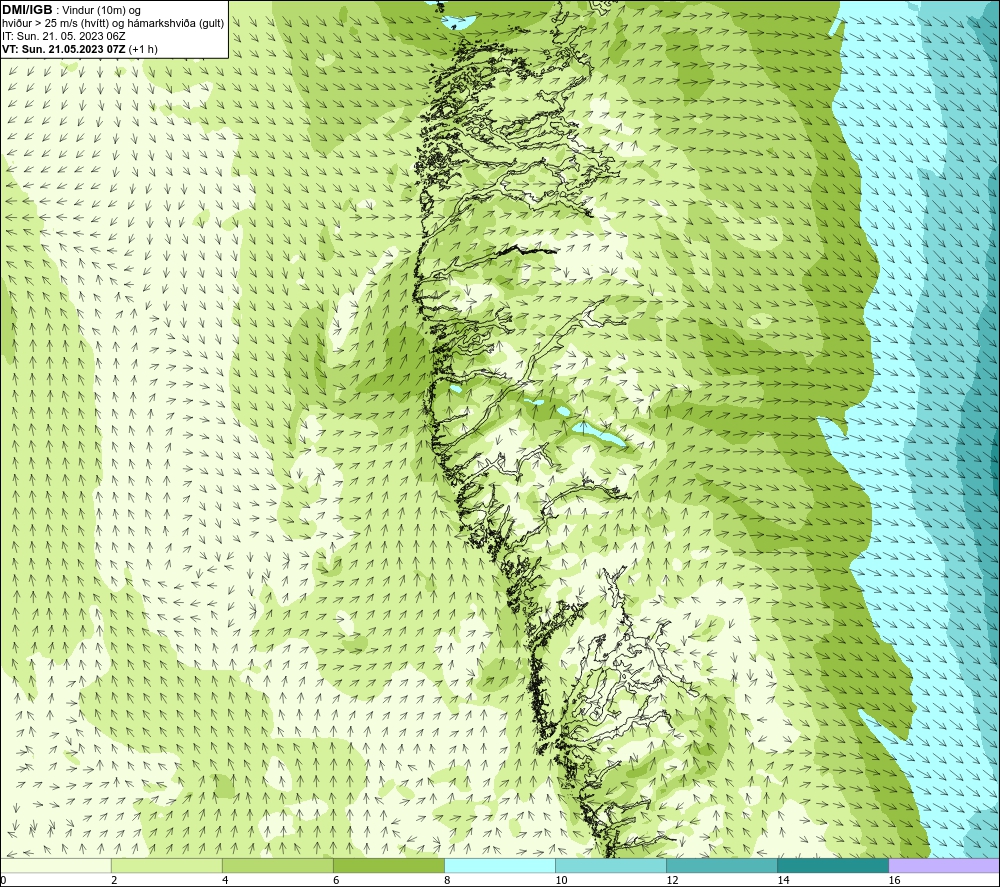Viewport: 1000px width, 887px height.
Task: Click the '(+1 h)' forecast offset text
Action: tap(143, 49)
